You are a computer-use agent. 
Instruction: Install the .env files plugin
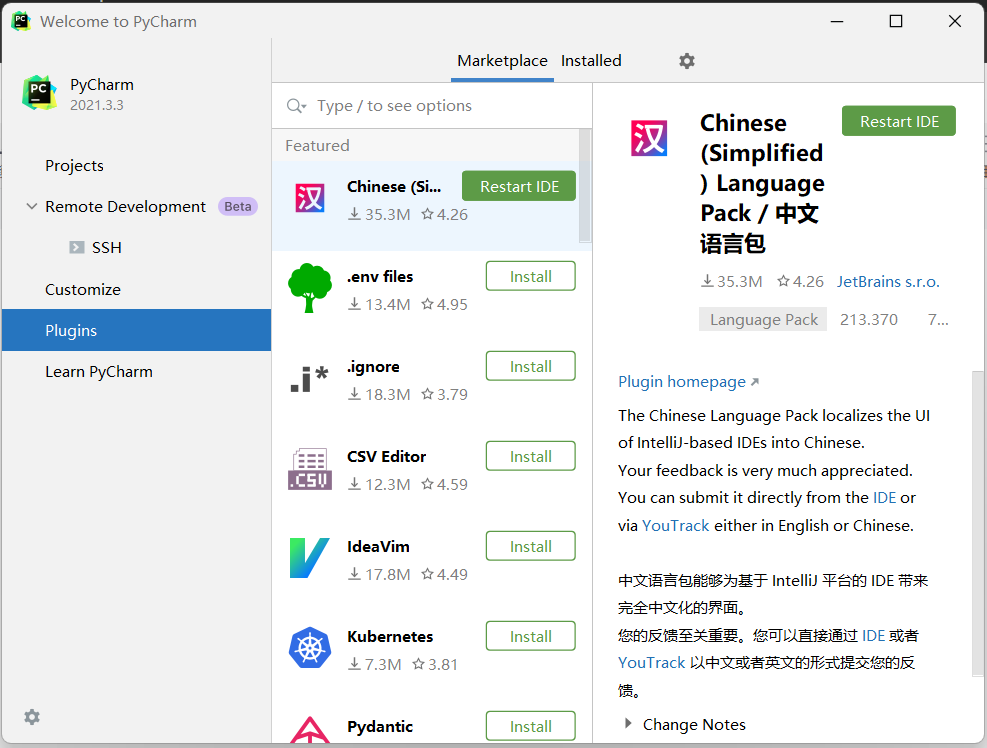coord(531,276)
